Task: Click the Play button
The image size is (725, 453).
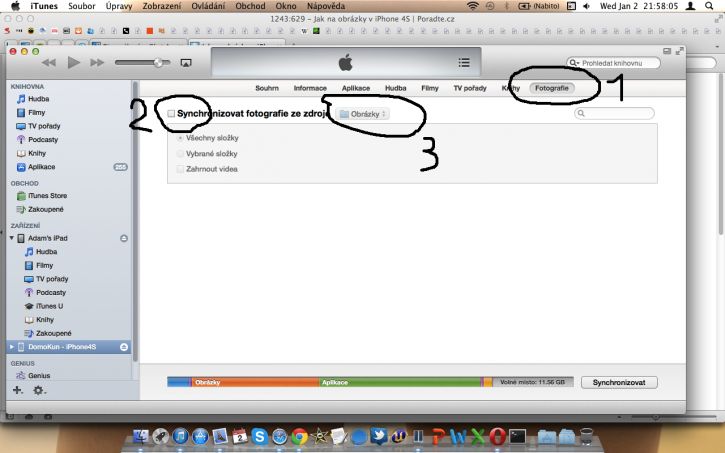Action: click(74, 62)
